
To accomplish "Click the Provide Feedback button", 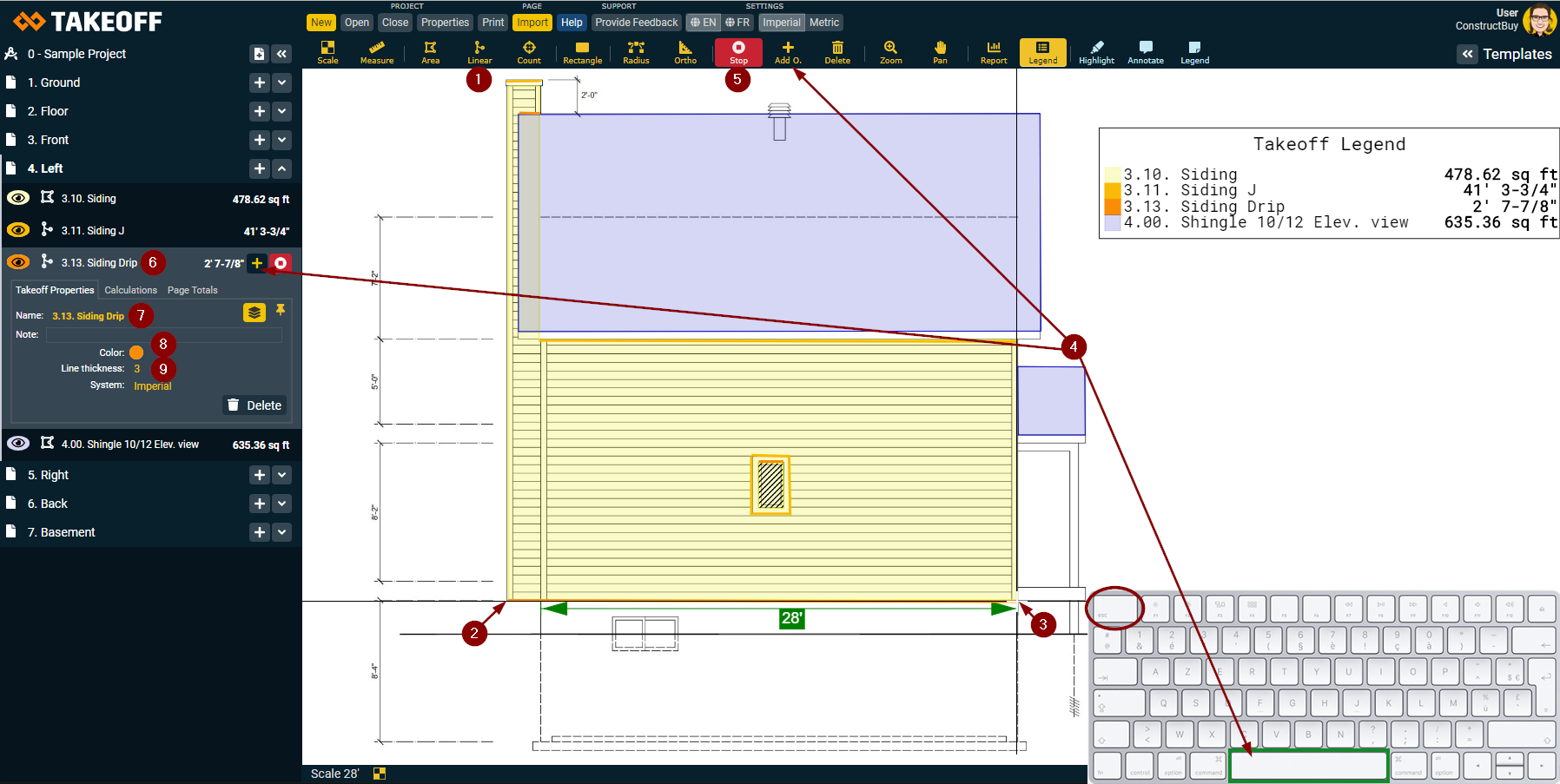I will (x=636, y=23).
